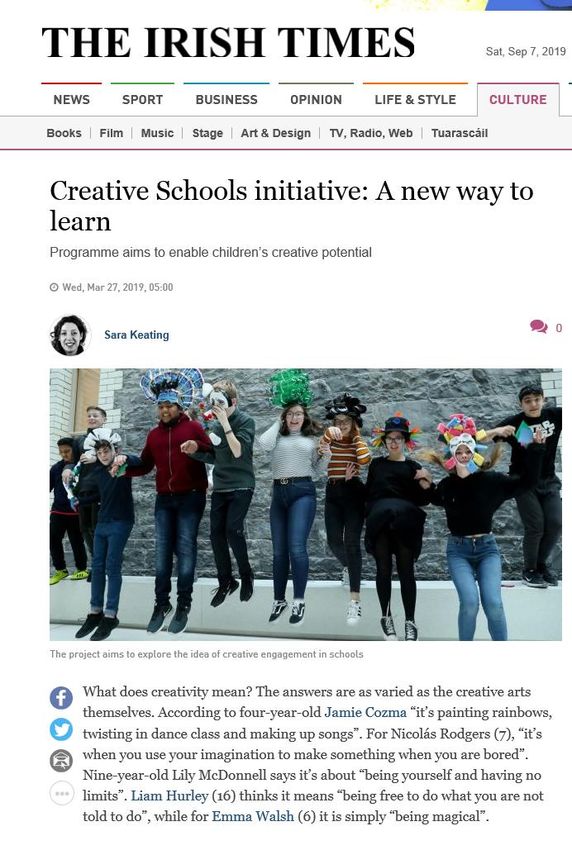Viewport: 572px width, 850px height.
Task: Select the Culture tab
Action: click(518, 100)
